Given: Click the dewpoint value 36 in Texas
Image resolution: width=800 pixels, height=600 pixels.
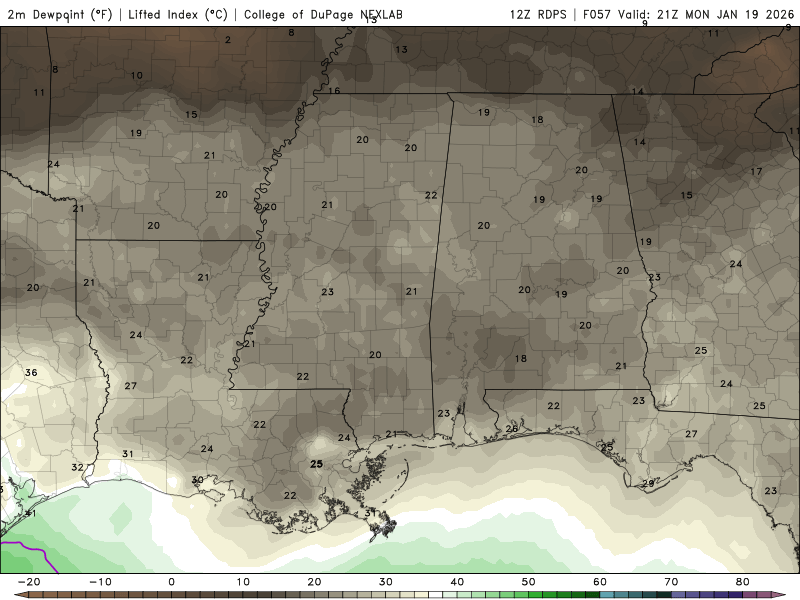Looking at the screenshot, I should 31,372.
